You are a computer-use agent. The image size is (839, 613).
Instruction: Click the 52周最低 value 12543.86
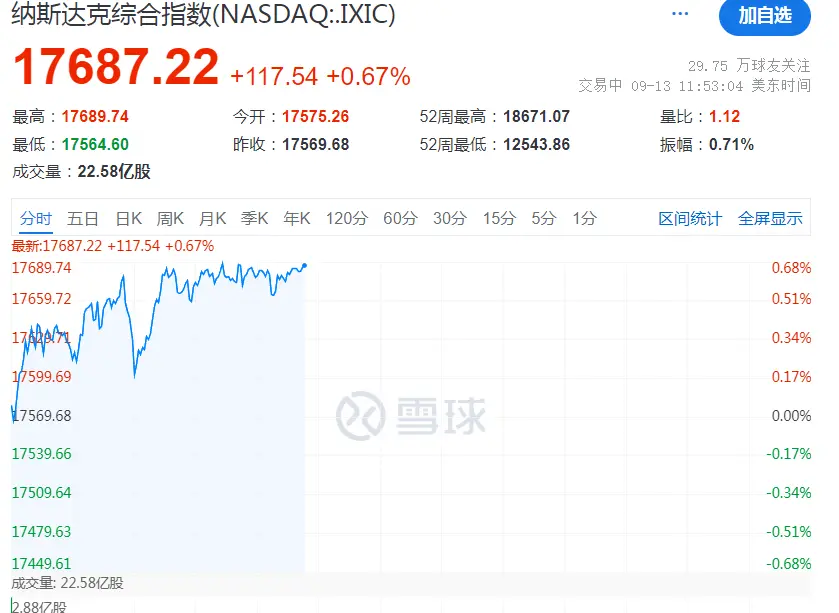click(537, 144)
